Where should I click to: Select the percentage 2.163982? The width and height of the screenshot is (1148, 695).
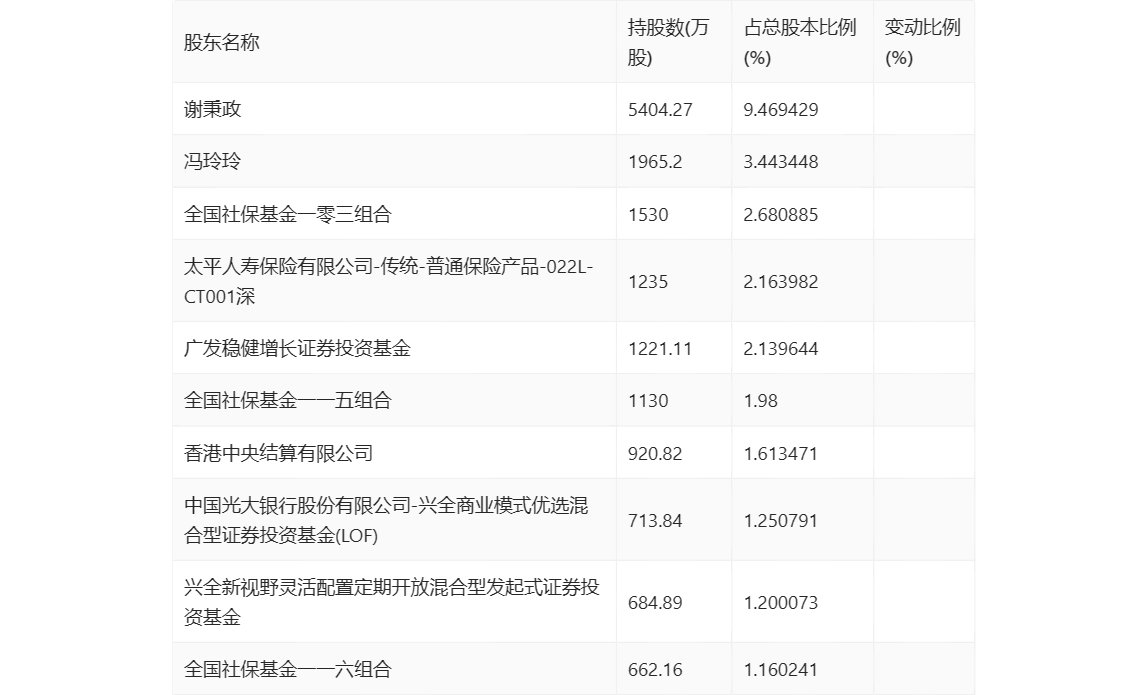(780, 282)
